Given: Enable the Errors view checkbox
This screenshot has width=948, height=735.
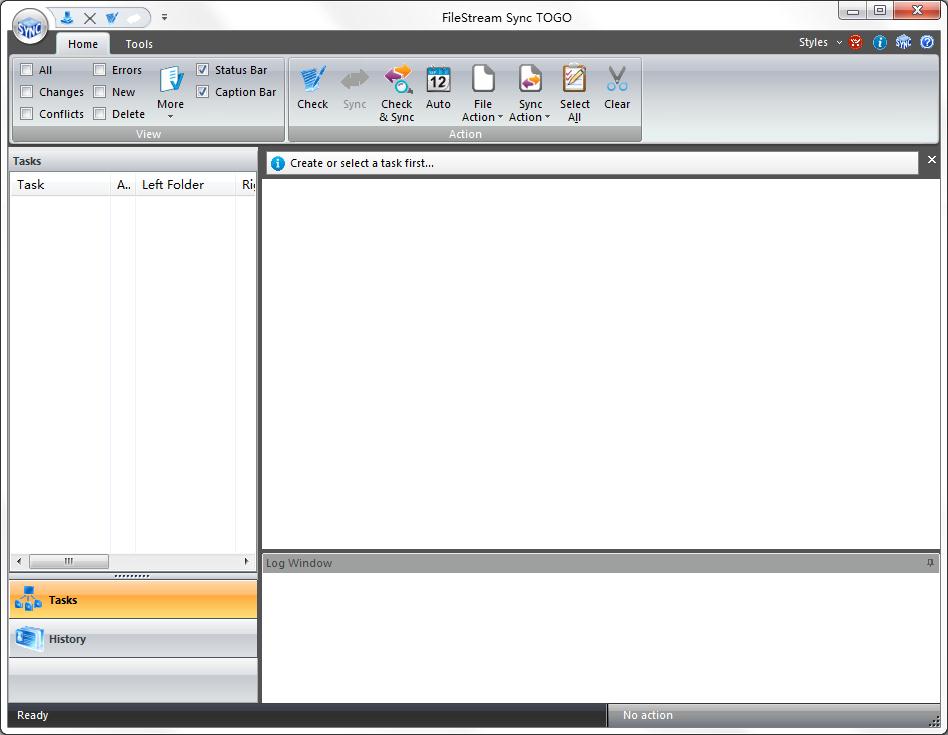Looking at the screenshot, I should click(99, 70).
